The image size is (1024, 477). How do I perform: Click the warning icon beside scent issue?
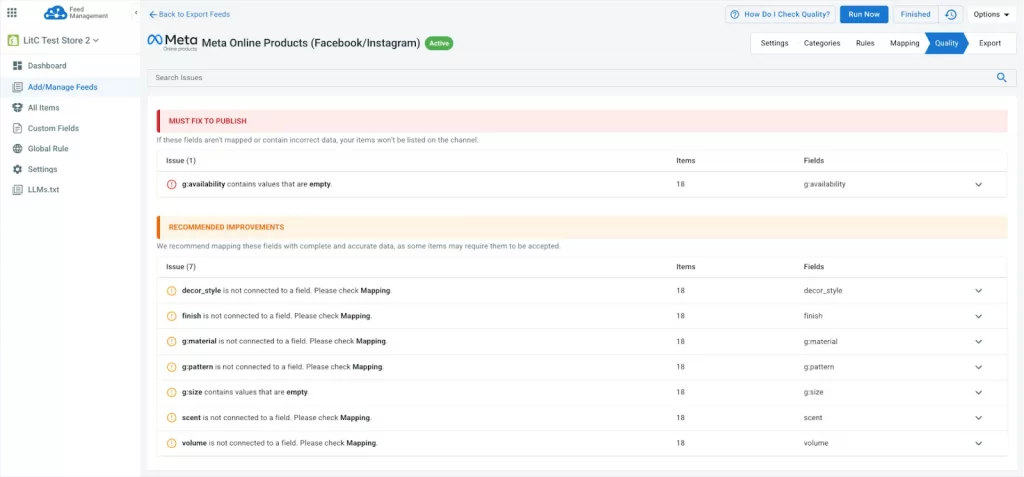[172, 418]
